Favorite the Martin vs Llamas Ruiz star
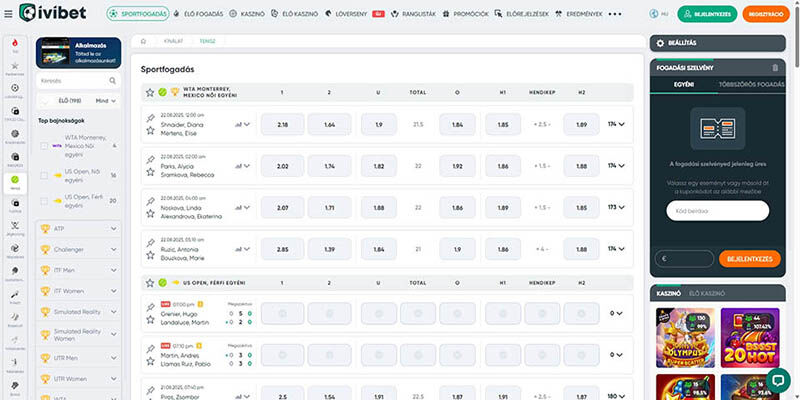The height and width of the screenshot is (400, 800). (x=150, y=361)
